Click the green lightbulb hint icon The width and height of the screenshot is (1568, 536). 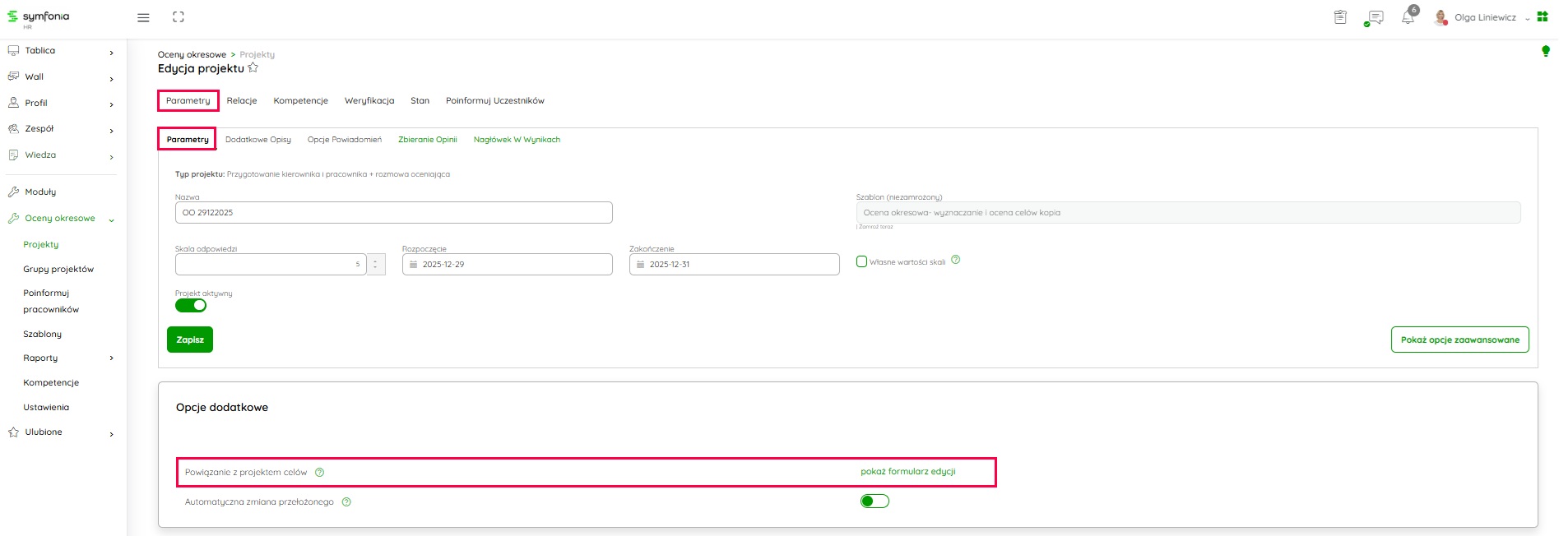[1545, 51]
